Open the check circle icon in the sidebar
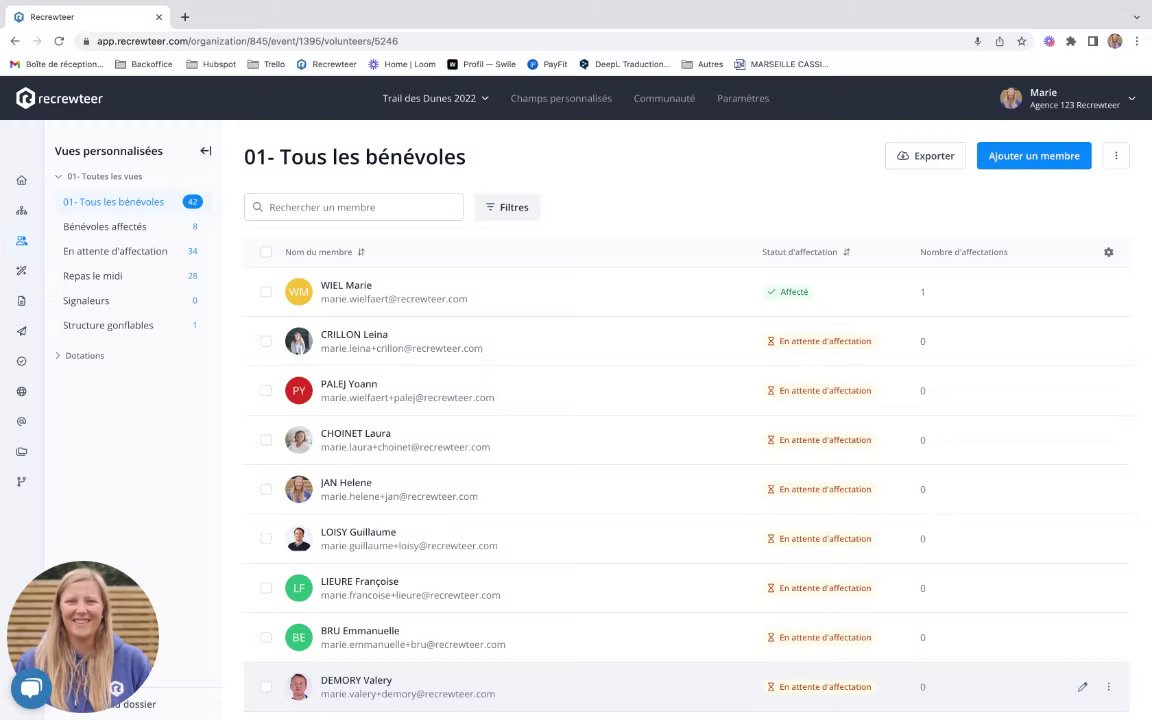The width and height of the screenshot is (1152, 720). (x=21, y=361)
